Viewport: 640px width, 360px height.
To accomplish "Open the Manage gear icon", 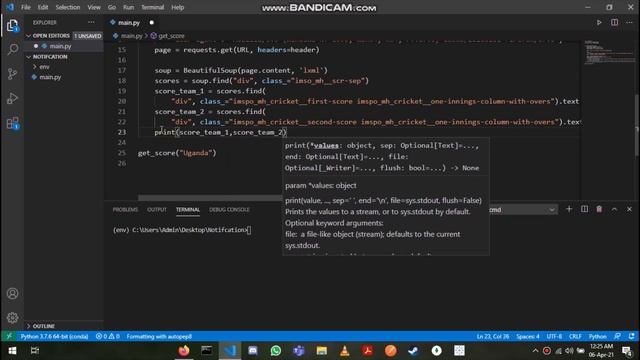I will [x=13, y=318].
